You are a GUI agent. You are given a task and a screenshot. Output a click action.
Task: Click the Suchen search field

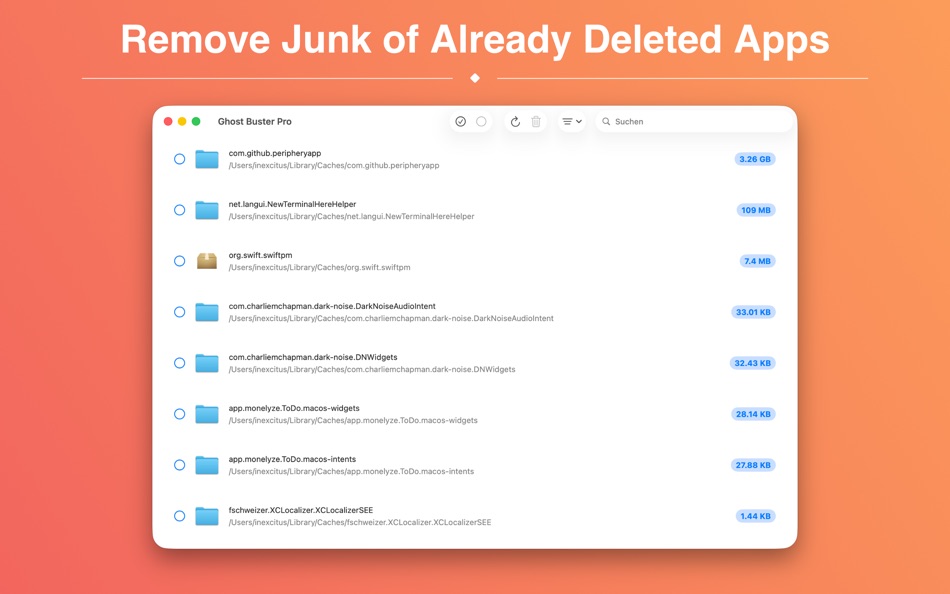(694, 122)
